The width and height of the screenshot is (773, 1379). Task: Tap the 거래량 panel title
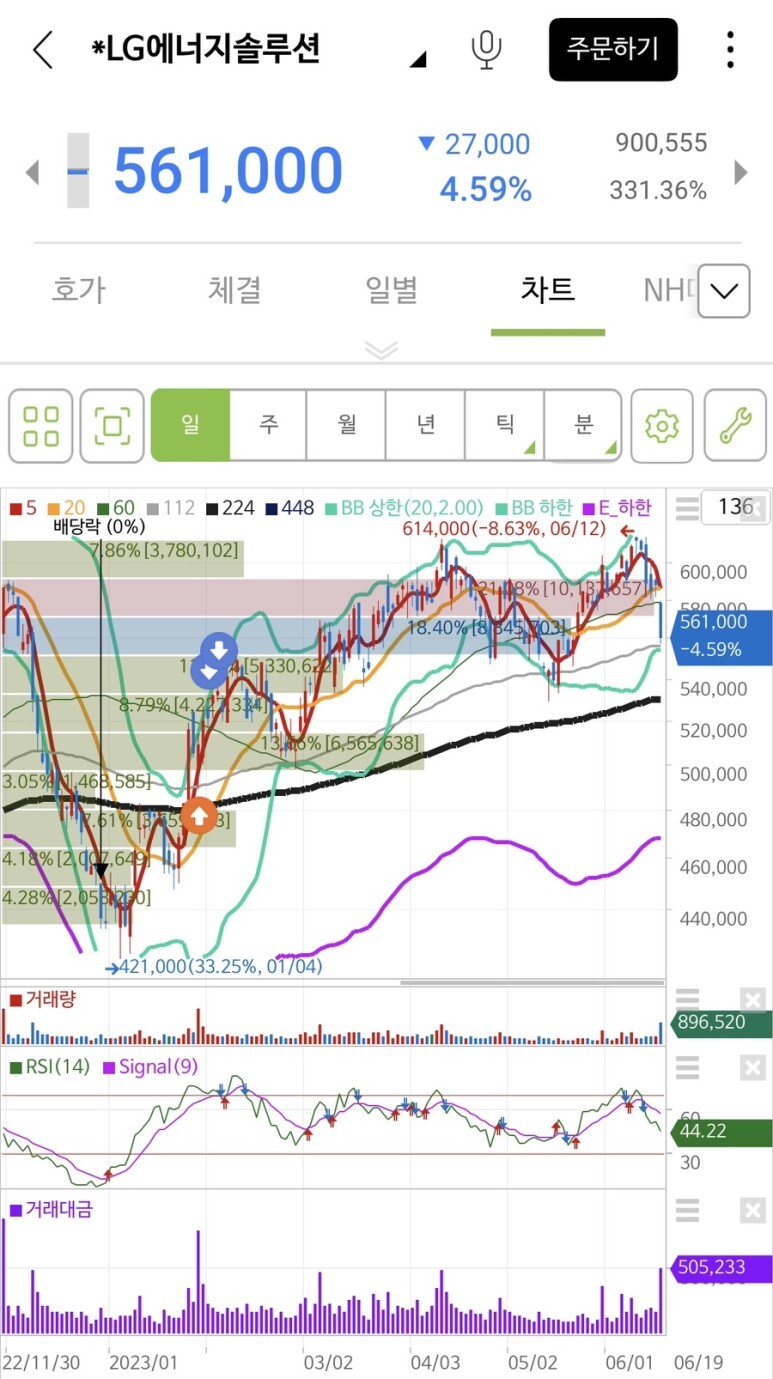click(43, 999)
